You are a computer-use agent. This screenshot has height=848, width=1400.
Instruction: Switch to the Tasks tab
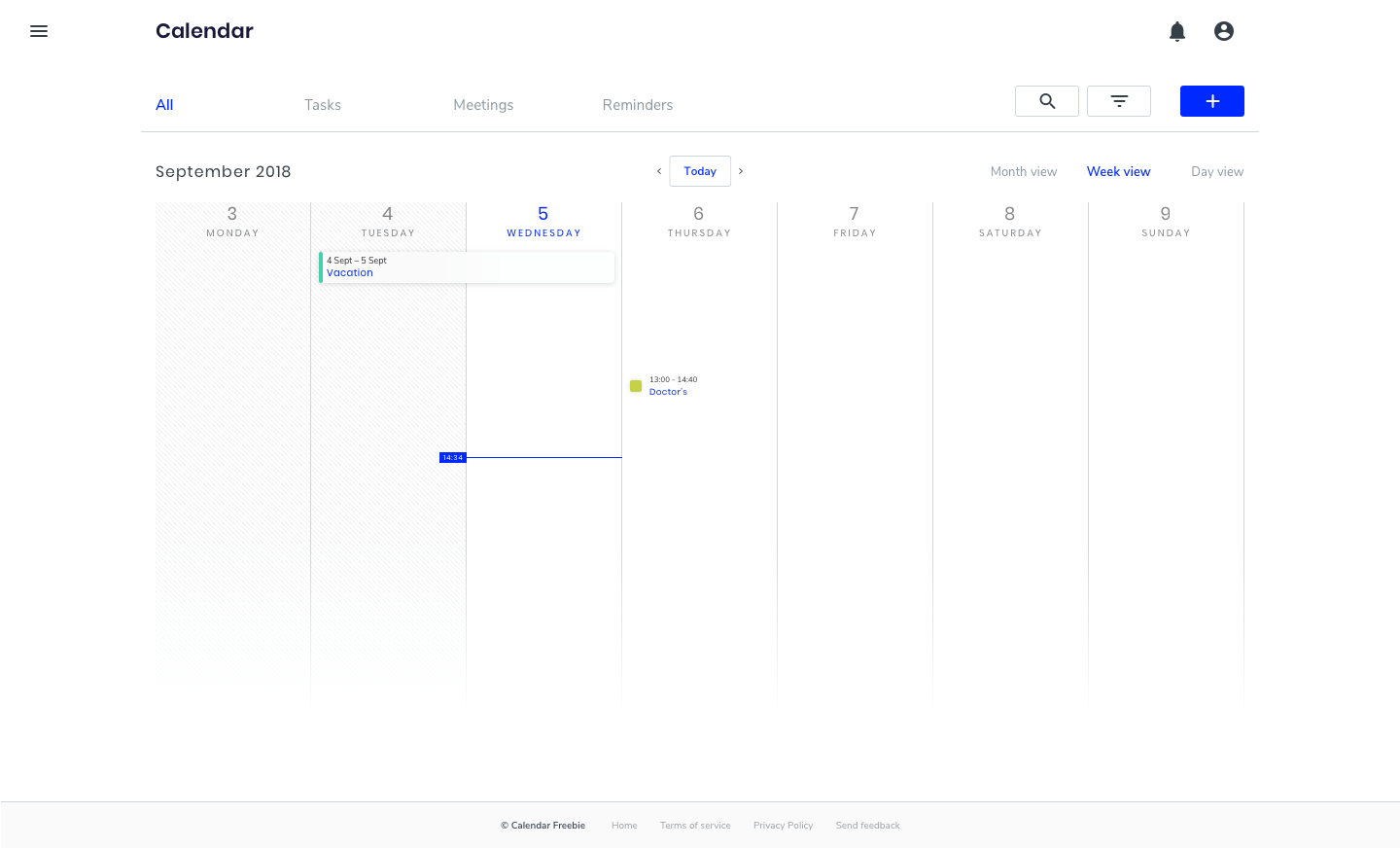pyautogui.click(x=323, y=105)
